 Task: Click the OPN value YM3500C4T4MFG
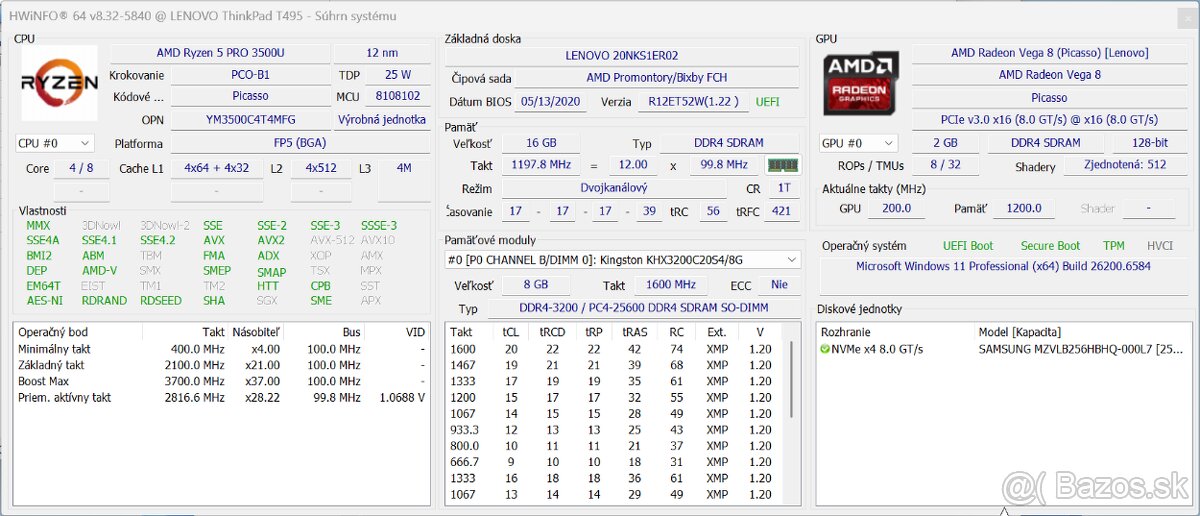pyautogui.click(x=250, y=120)
